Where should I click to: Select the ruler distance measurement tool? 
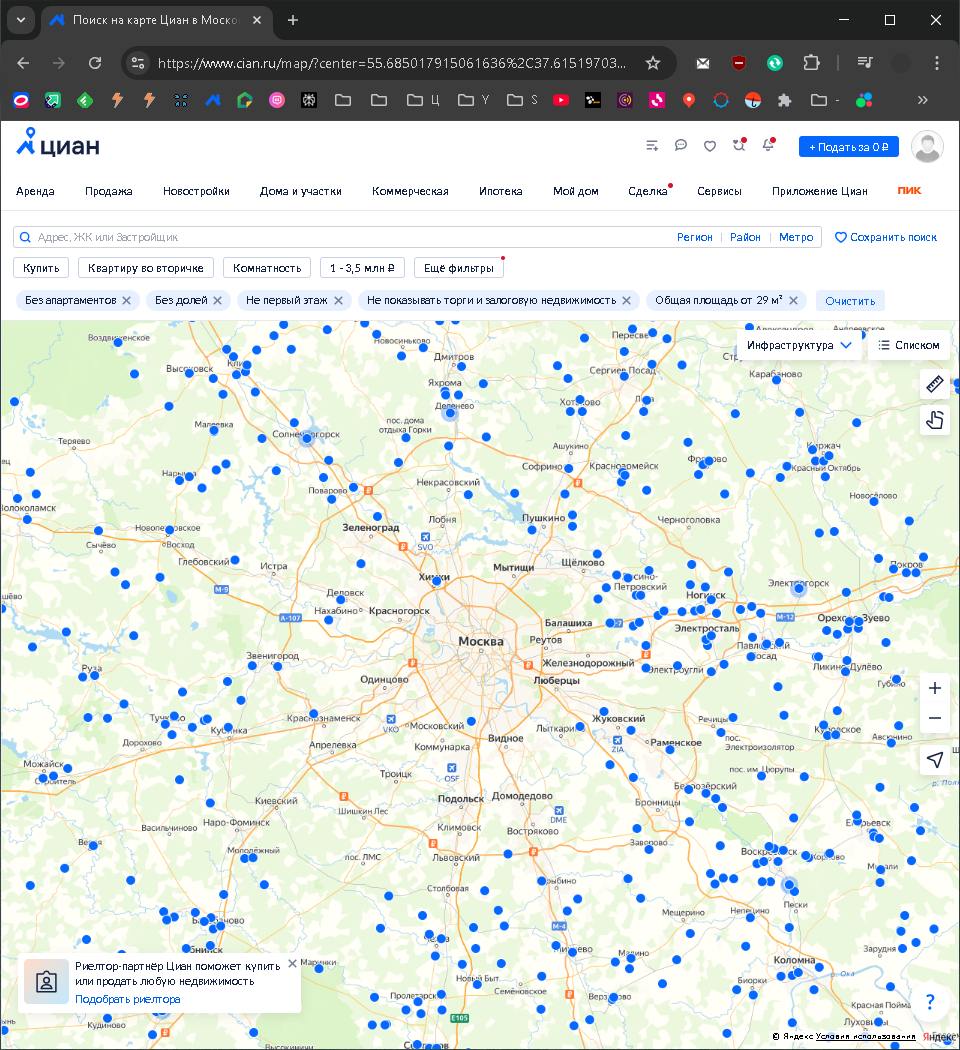pyautogui.click(x=935, y=384)
